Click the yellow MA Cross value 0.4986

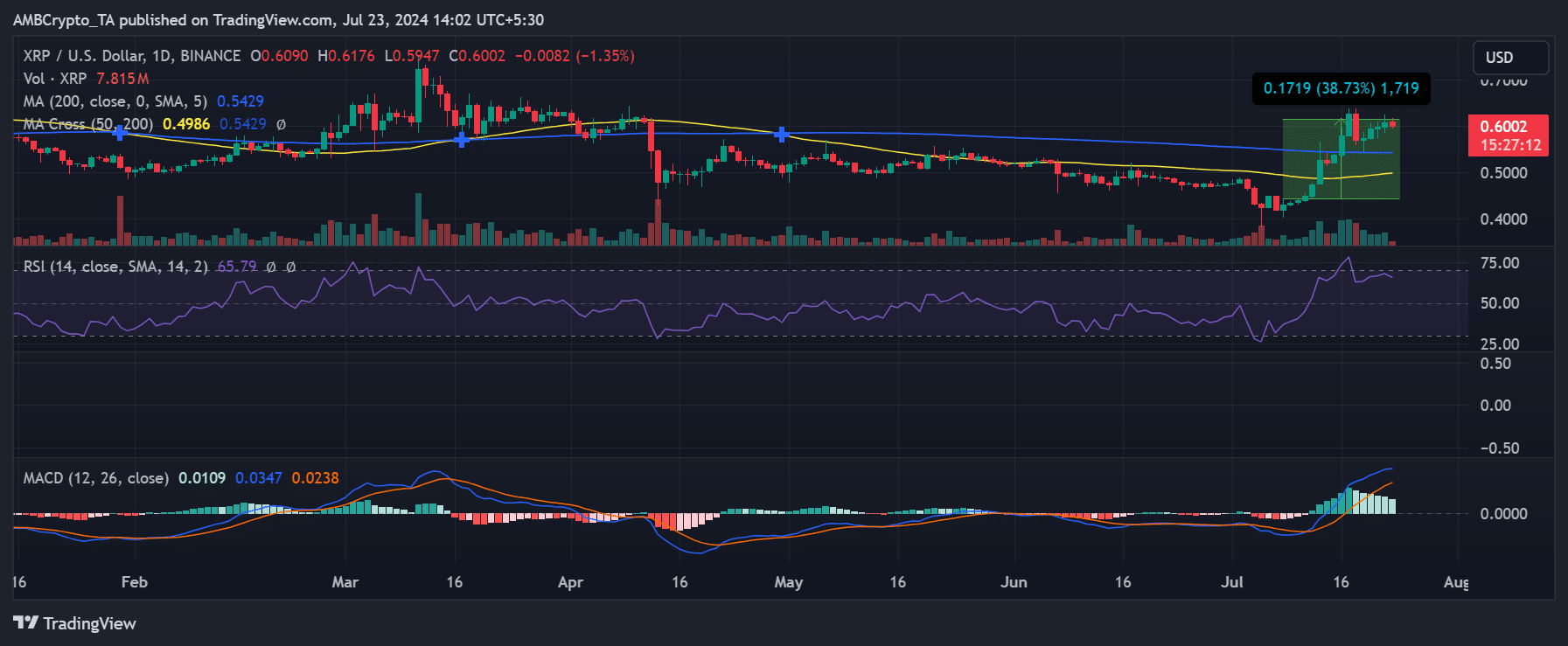pyautogui.click(x=186, y=124)
